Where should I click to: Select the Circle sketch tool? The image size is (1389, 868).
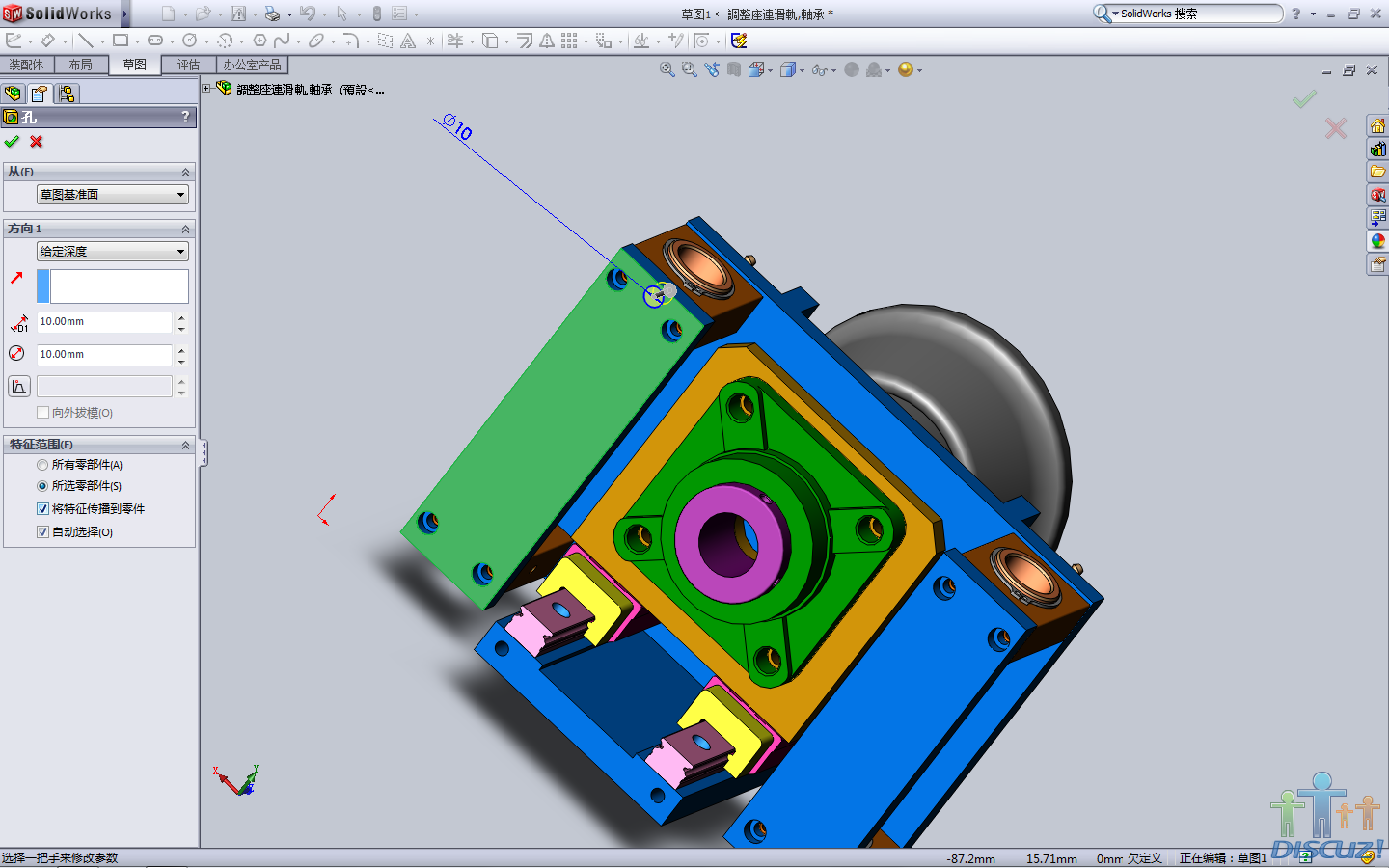click(190, 41)
